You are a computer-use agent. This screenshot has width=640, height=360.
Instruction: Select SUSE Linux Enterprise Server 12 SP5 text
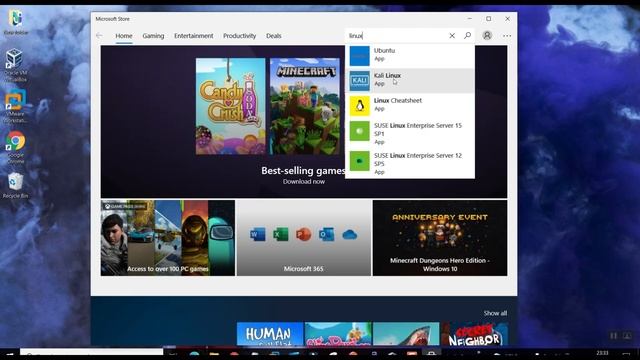(x=418, y=159)
